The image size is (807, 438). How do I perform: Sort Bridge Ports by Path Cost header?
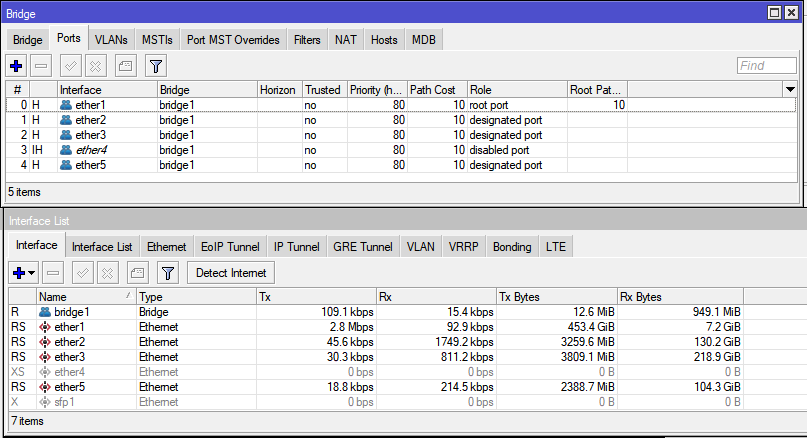(437, 90)
